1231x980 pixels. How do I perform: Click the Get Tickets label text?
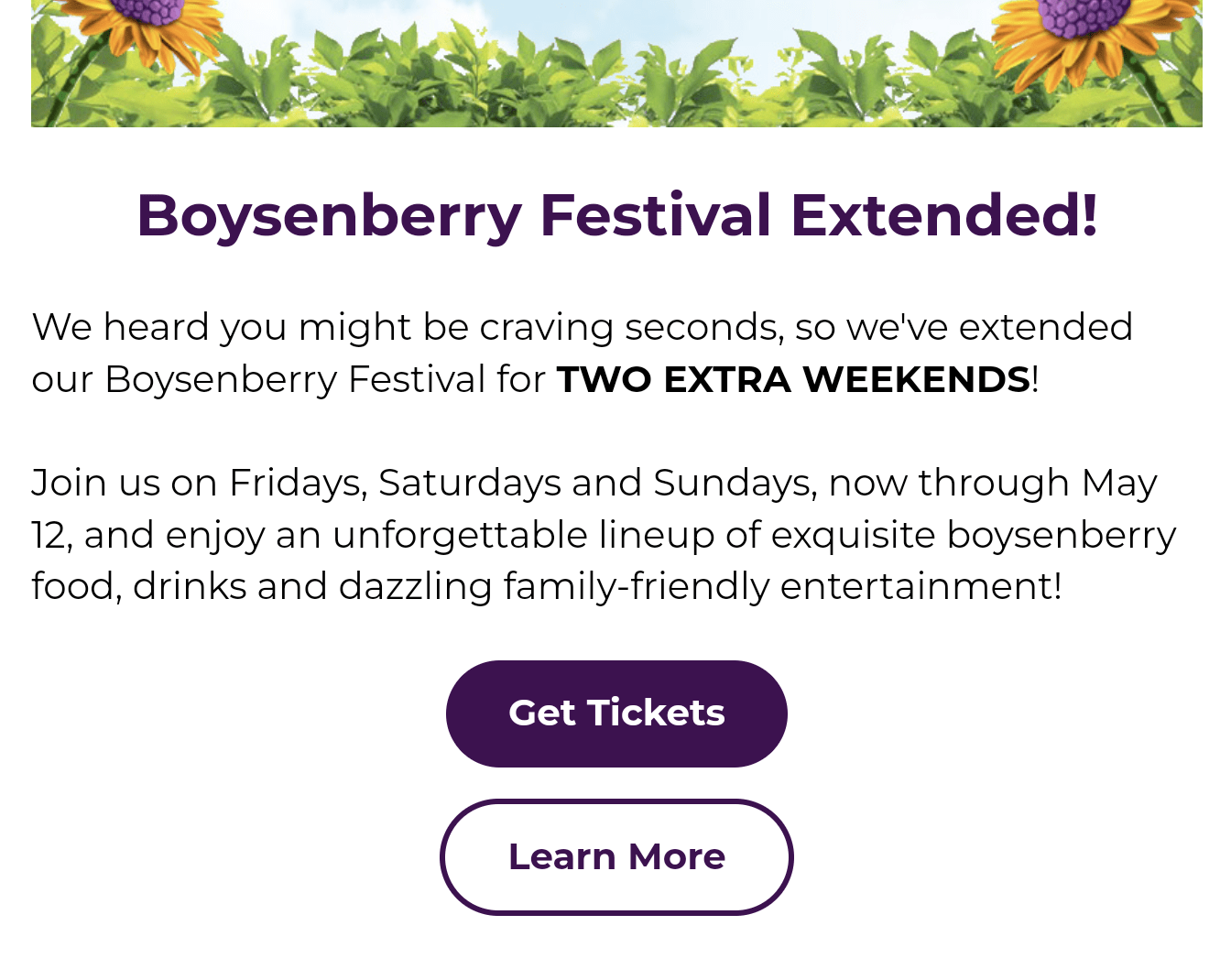616,713
